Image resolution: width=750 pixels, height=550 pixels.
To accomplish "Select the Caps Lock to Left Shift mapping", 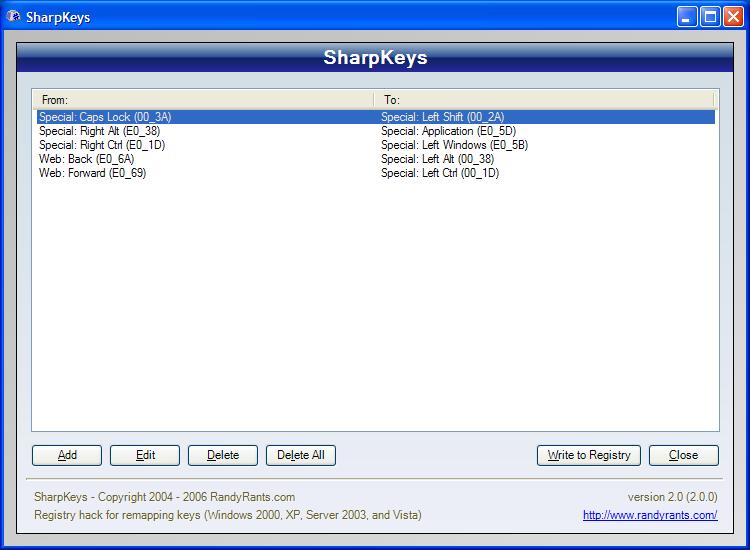I will [376, 117].
